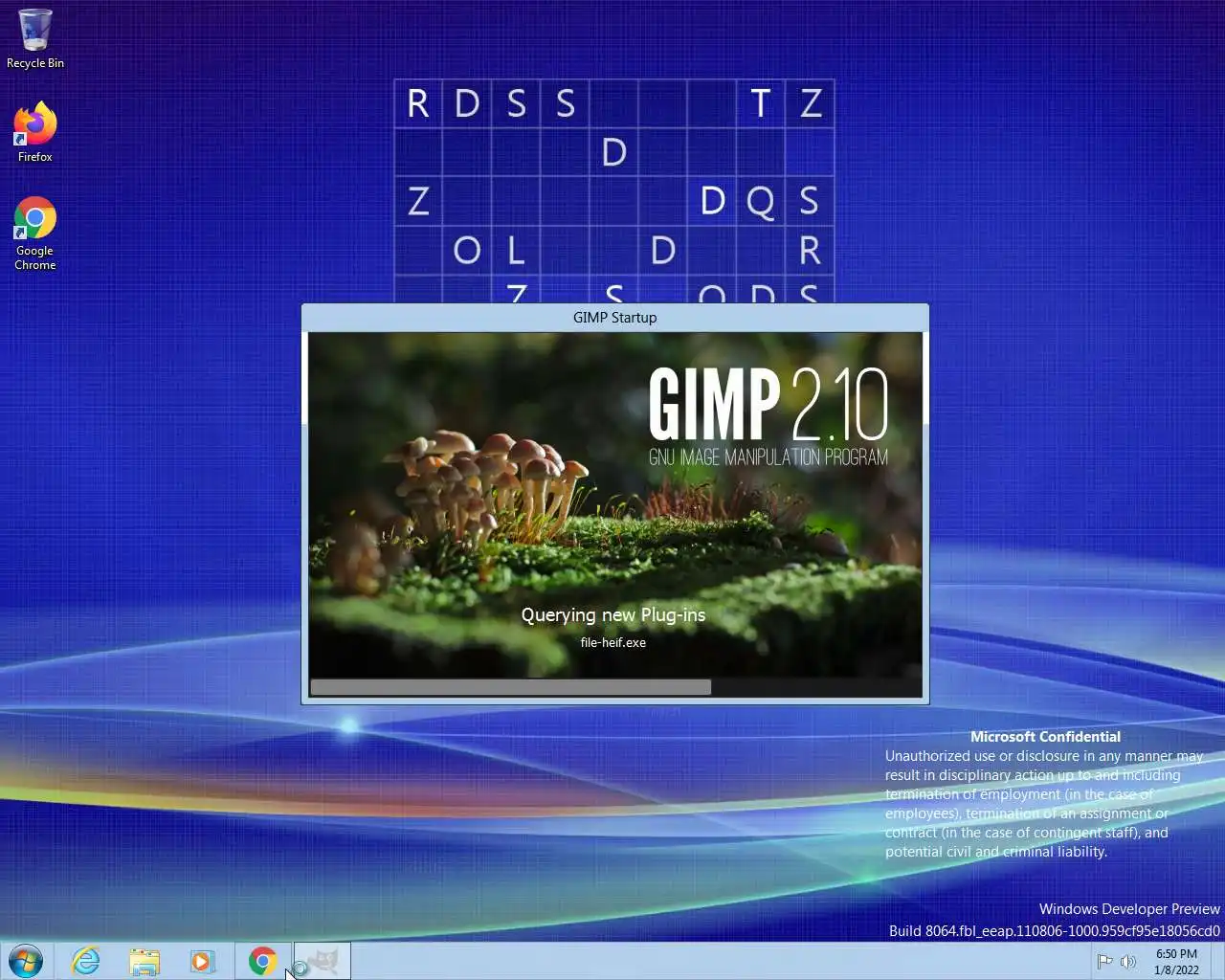Click the letter Q cell in grid
This screenshot has height=980, width=1225.
pyautogui.click(x=761, y=202)
